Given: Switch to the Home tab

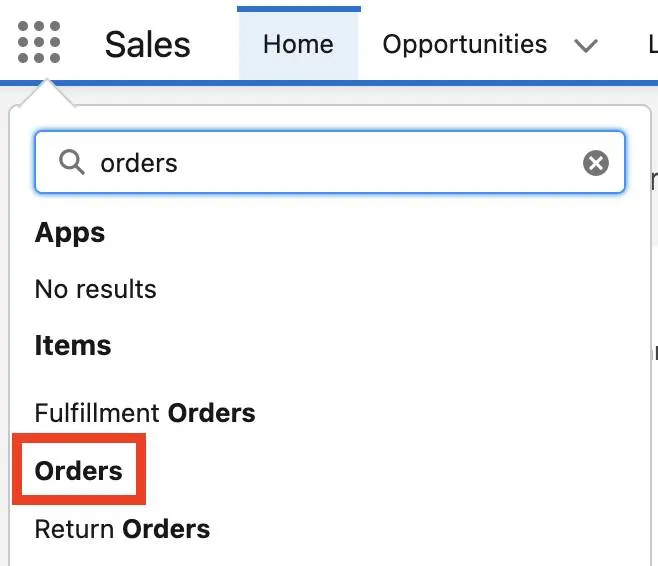Looking at the screenshot, I should coord(298,44).
